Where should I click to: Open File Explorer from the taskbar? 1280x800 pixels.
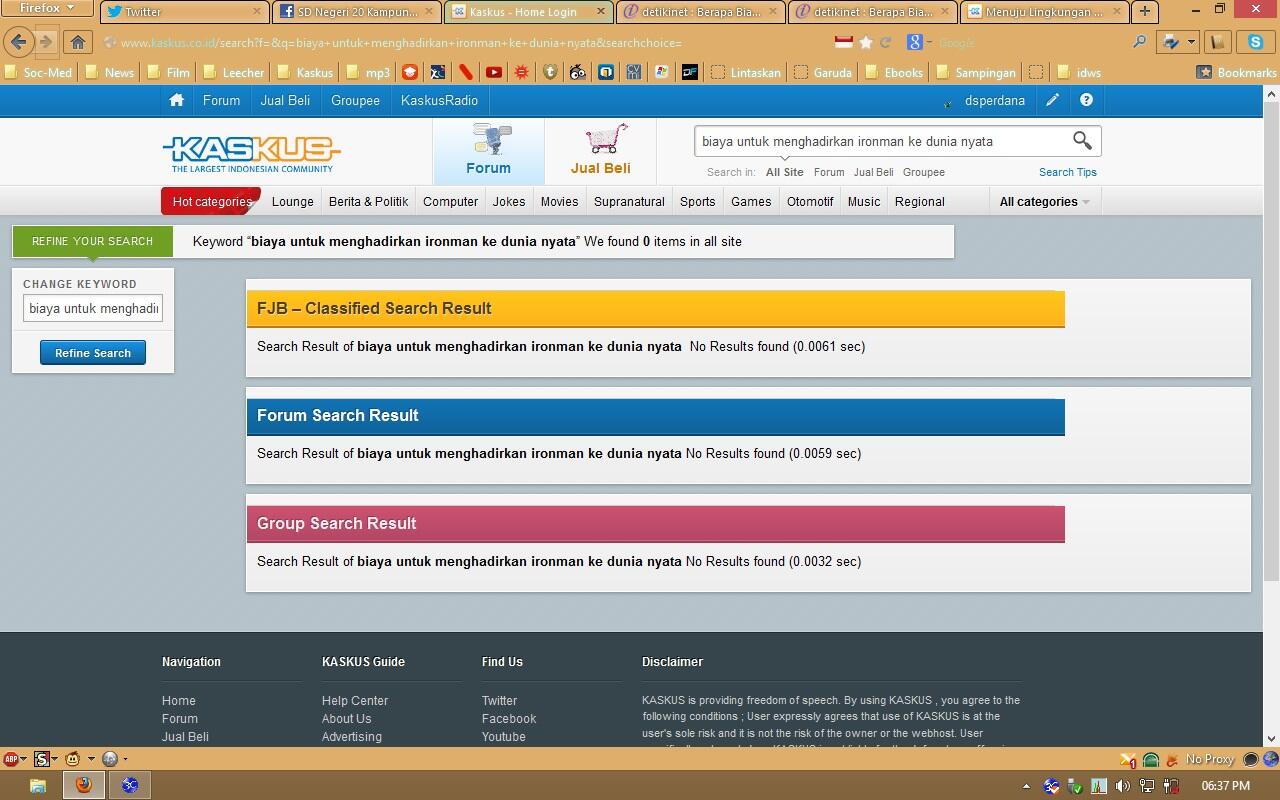tap(37, 785)
